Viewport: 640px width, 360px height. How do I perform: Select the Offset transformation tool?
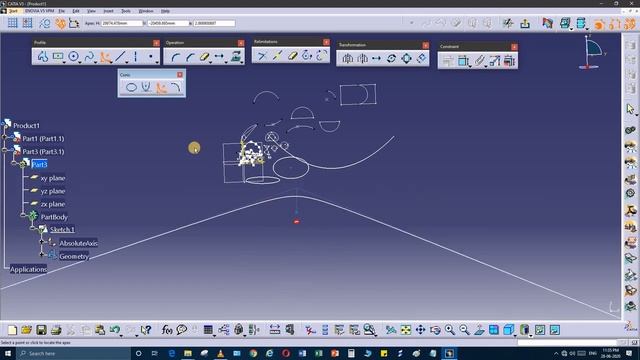click(x=422, y=59)
